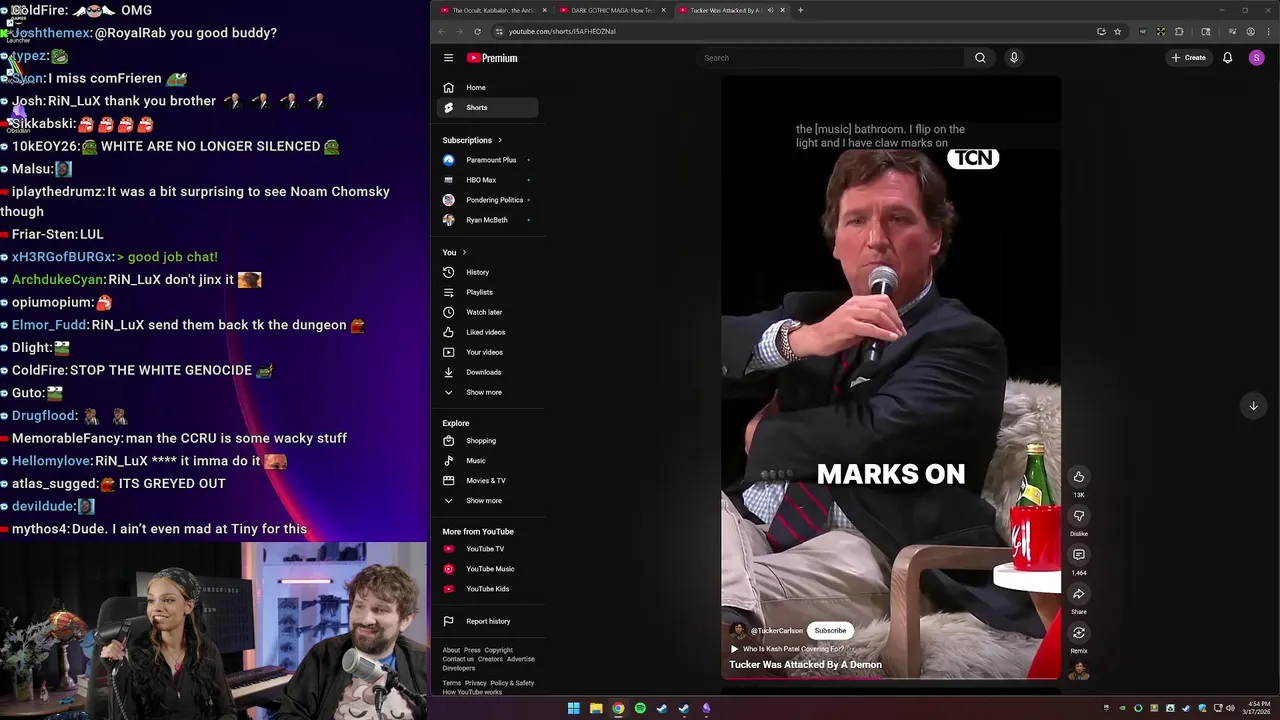Screen dimensions: 1280x720
Task: Open TuckerCarlson channel avatar
Action: coord(738,631)
